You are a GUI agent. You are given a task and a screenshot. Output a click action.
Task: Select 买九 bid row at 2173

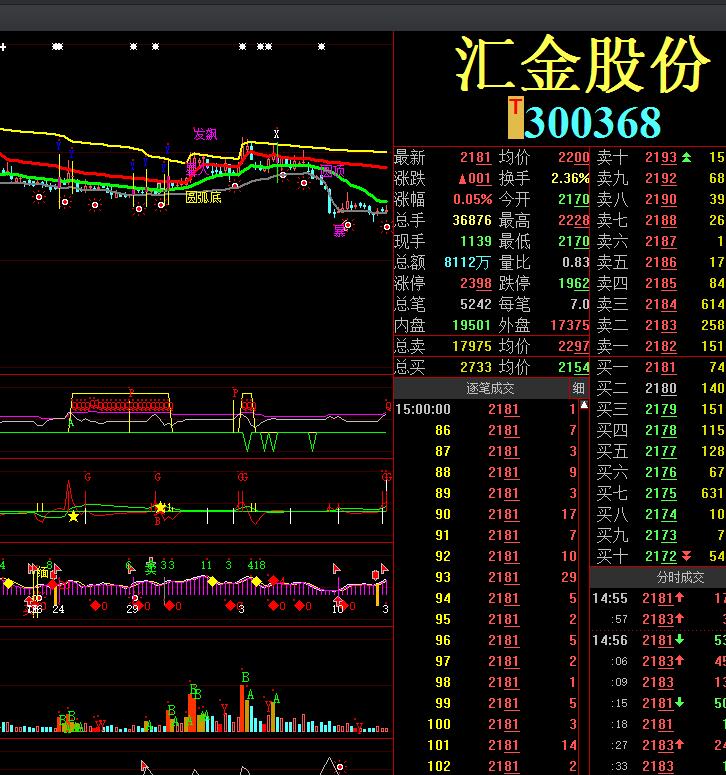coord(660,535)
